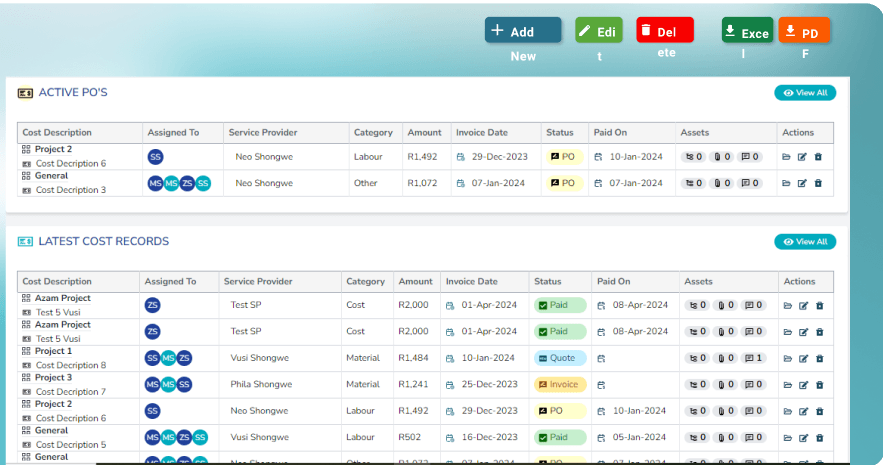Click edit icon for Vusi Shongwe Labour R502 row
The image size is (883, 465).
pyautogui.click(x=802, y=438)
